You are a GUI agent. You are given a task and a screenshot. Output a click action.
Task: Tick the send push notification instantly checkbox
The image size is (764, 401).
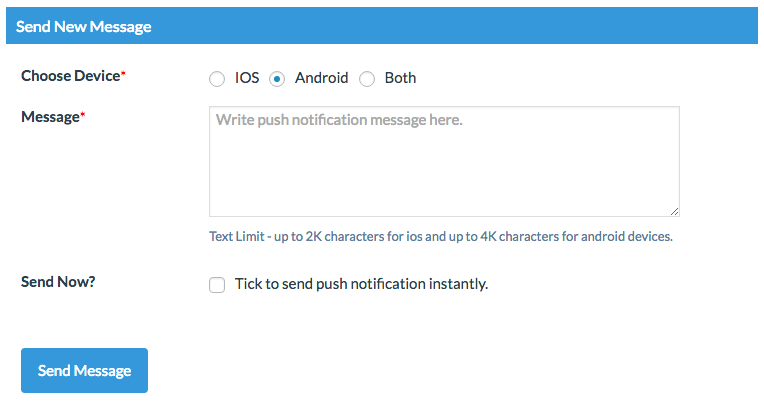(217, 285)
